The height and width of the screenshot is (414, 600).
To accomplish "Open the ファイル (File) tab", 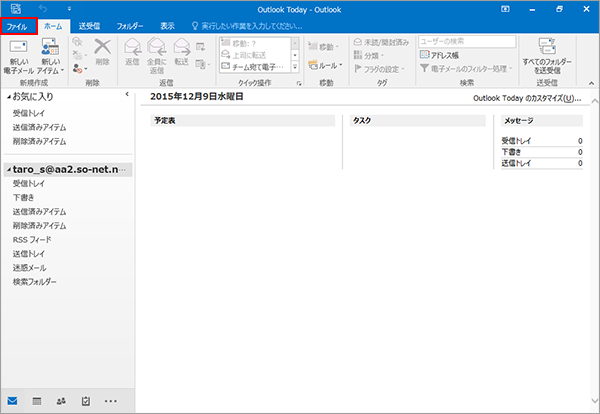I will tap(20, 26).
